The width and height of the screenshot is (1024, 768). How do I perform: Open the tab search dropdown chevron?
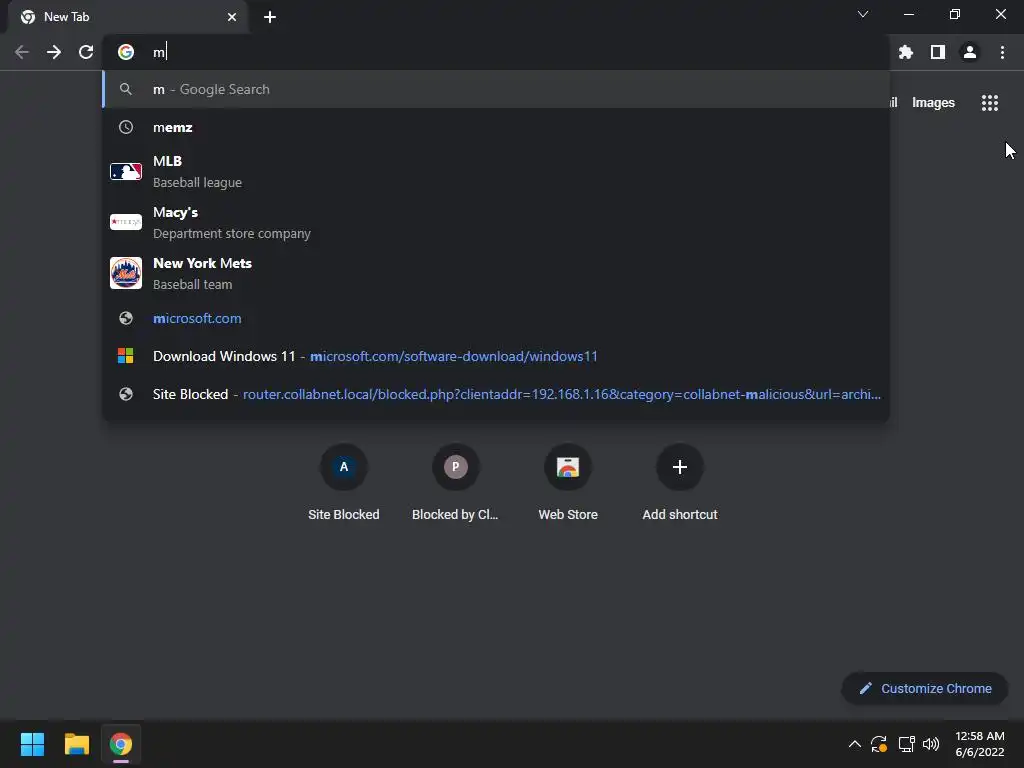[x=863, y=14]
